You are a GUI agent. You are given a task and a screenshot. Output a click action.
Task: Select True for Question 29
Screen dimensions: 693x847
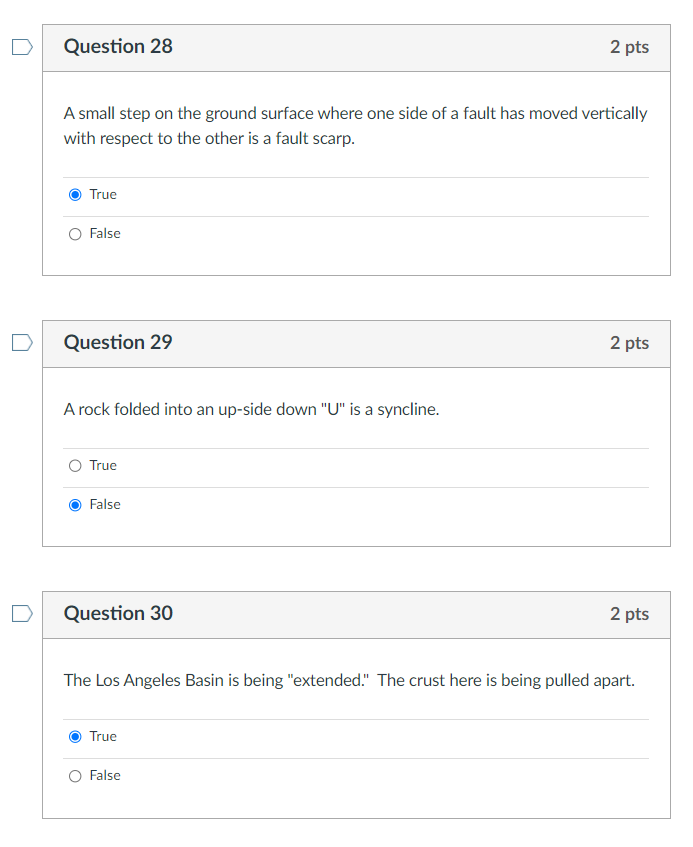pyautogui.click(x=75, y=465)
